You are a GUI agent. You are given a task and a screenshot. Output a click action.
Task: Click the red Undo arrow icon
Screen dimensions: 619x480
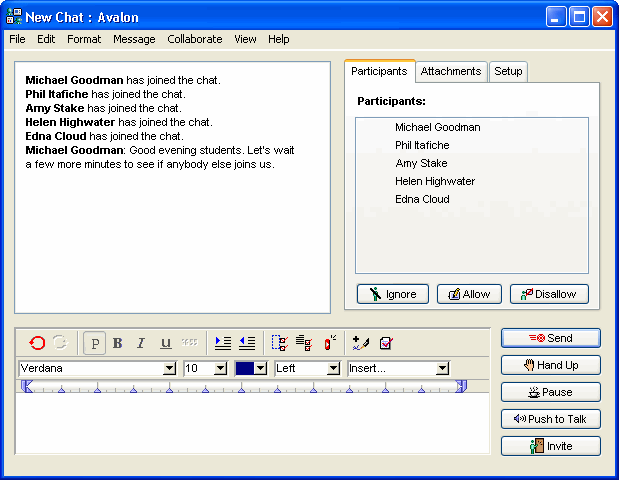[37, 343]
